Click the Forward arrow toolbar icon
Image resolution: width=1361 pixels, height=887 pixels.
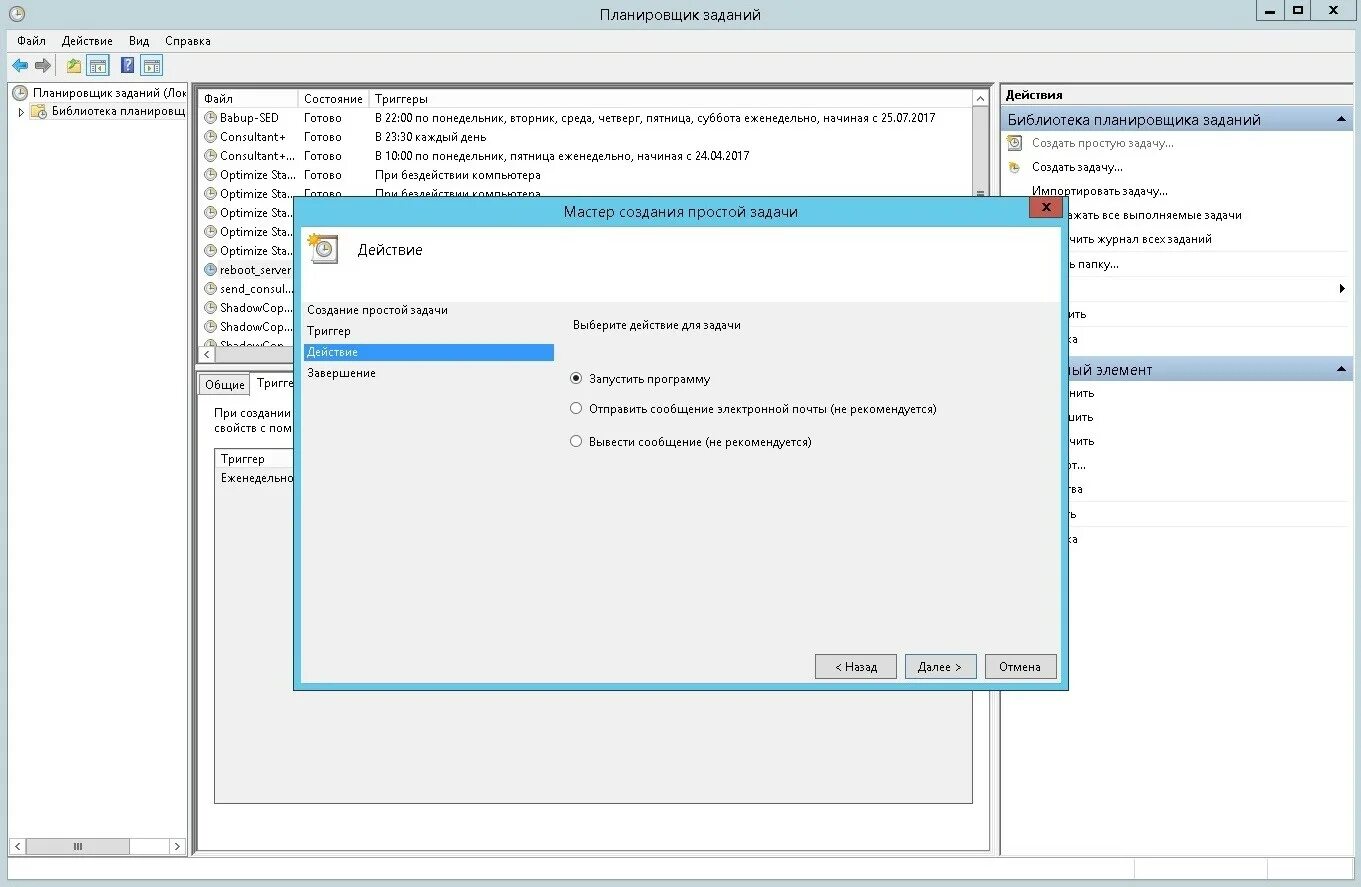click(43, 66)
